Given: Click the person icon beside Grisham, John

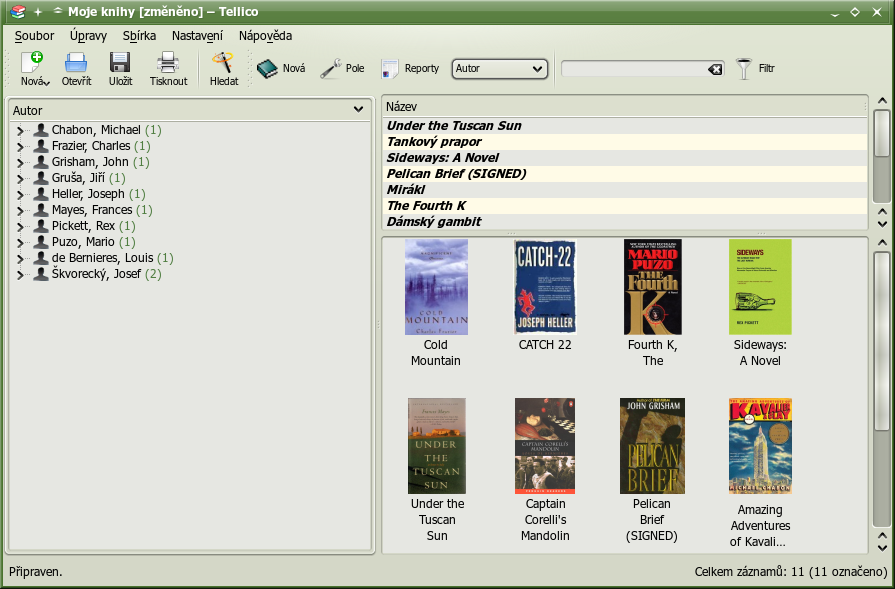Looking at the screenshot, I should pyautogui.click(x=41, y=162).
